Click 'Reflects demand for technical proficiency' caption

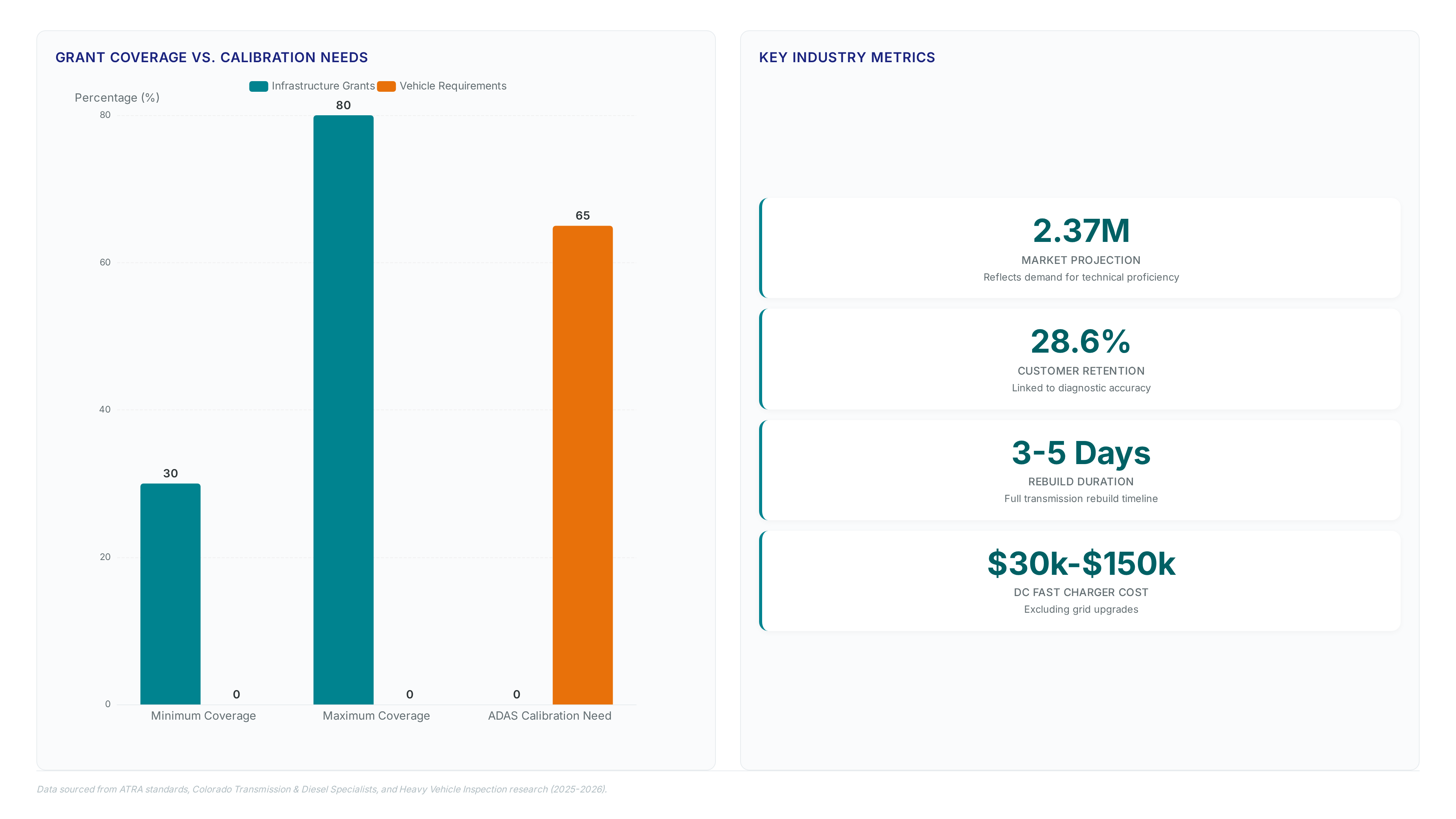(x=1081, y=277)
